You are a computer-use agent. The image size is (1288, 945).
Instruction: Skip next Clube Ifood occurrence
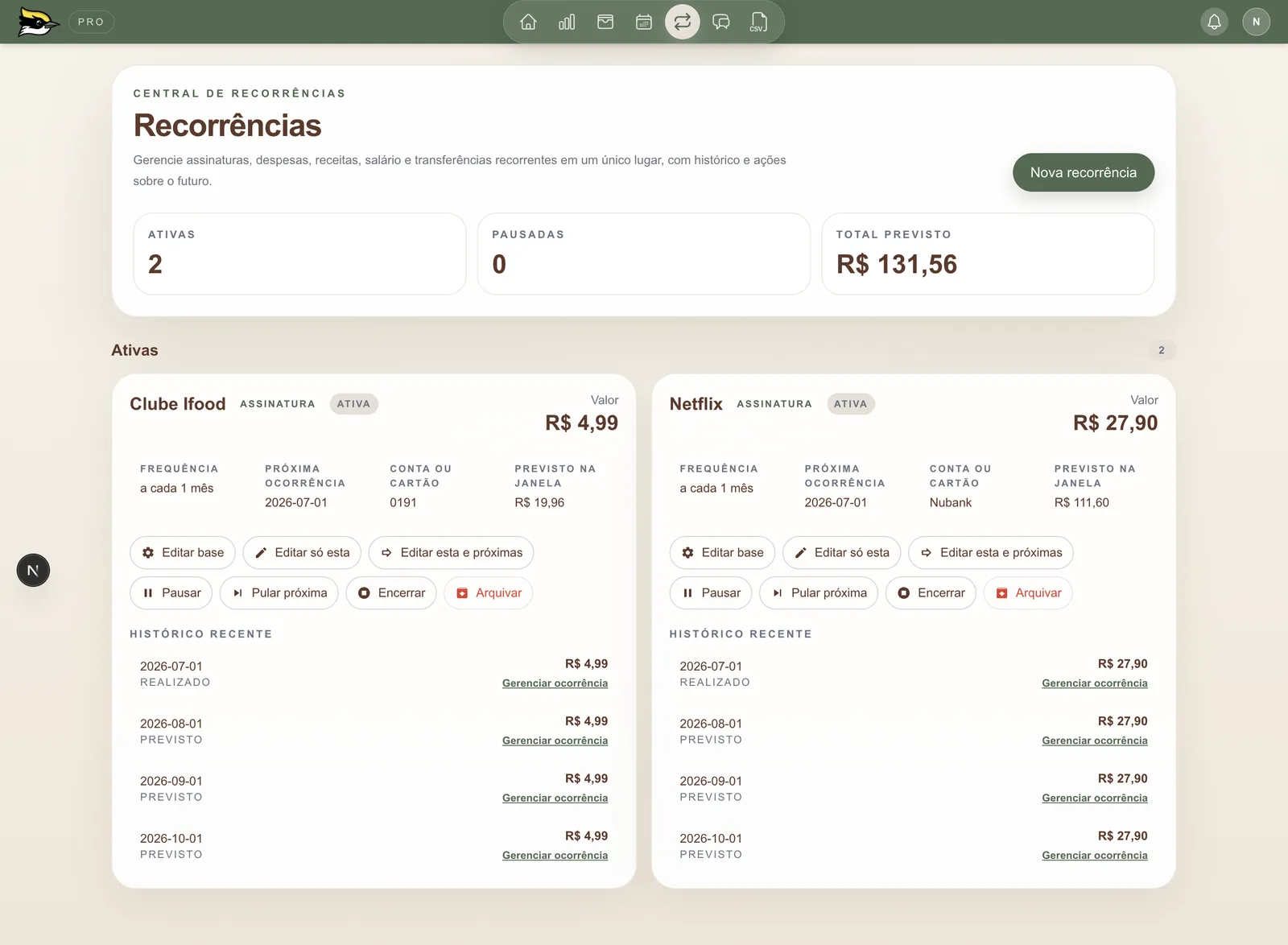(x=279, y=593)
